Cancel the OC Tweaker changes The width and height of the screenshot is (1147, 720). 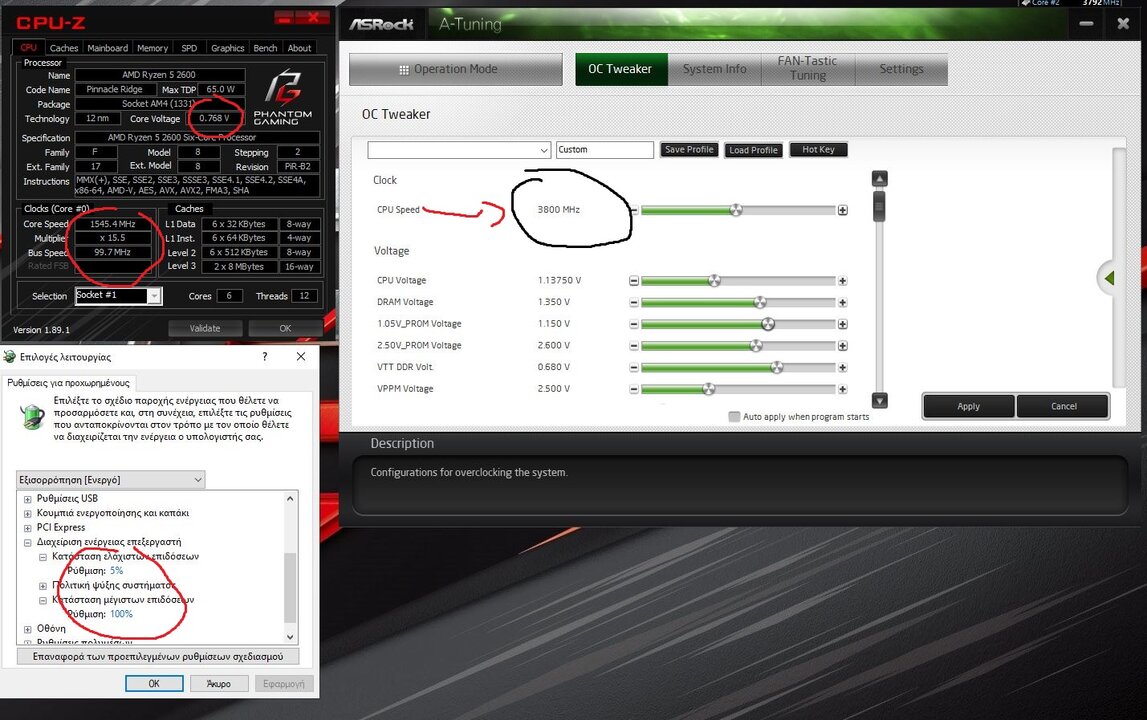click(x=1063, y=406)
